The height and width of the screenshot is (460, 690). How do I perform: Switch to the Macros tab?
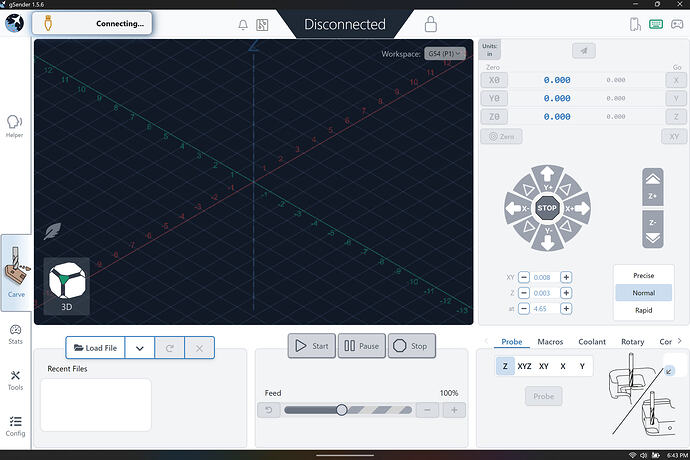(550, 342)
